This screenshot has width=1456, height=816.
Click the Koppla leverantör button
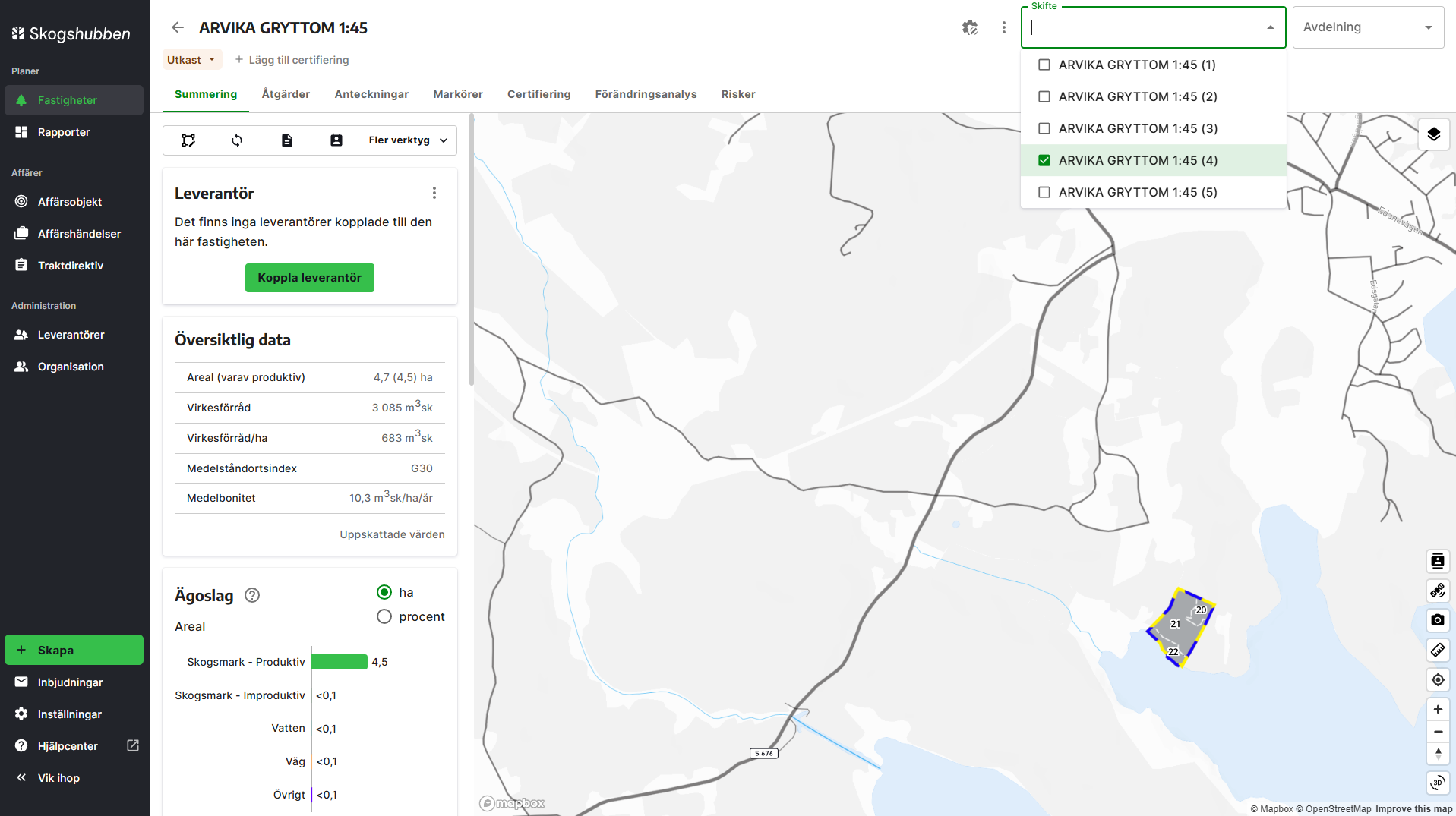pos(309,277)
